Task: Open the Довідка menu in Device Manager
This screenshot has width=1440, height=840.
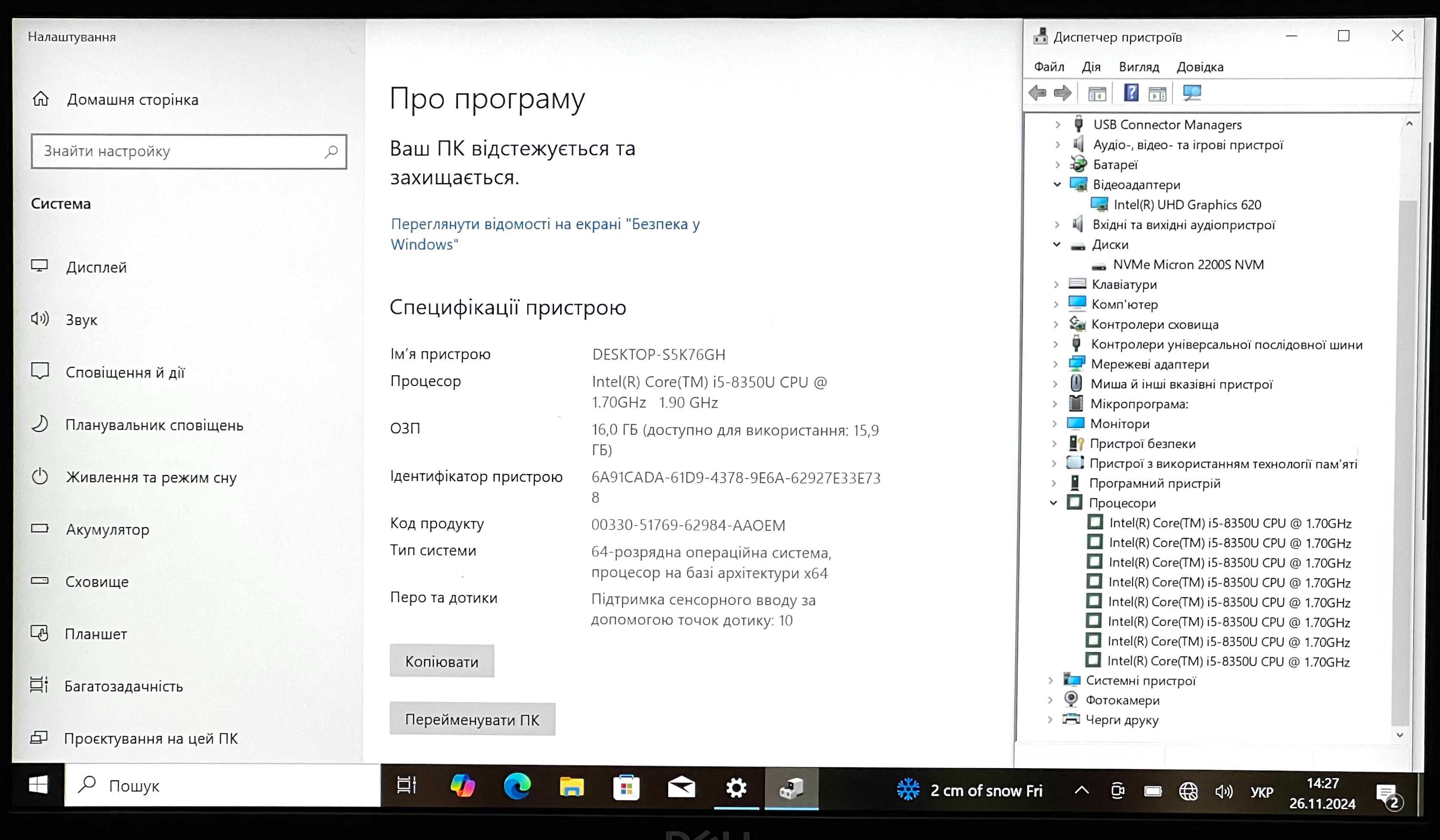Action: click(1200, 67)
